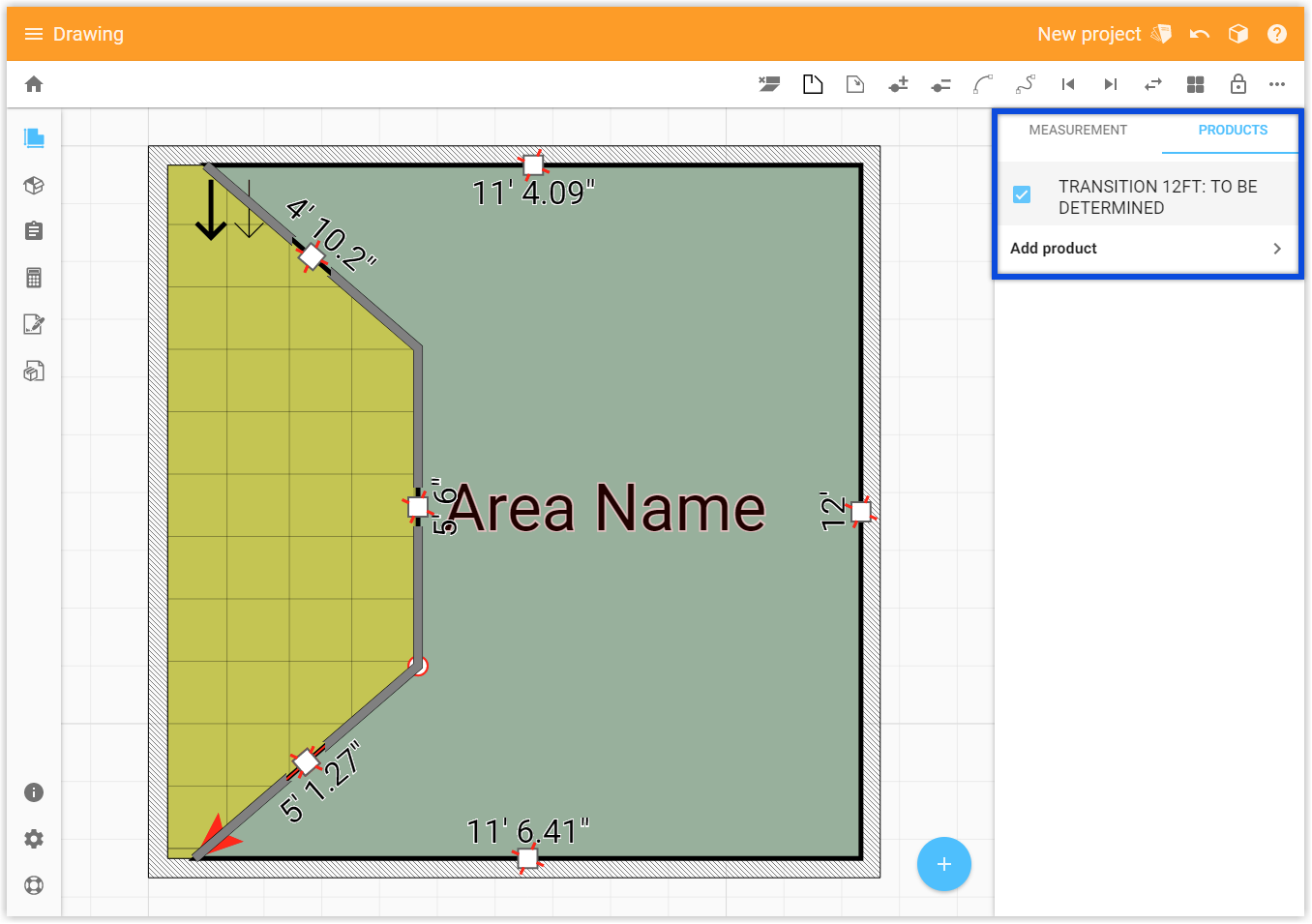Jump to the next item arrow

tap(1111, 84)
